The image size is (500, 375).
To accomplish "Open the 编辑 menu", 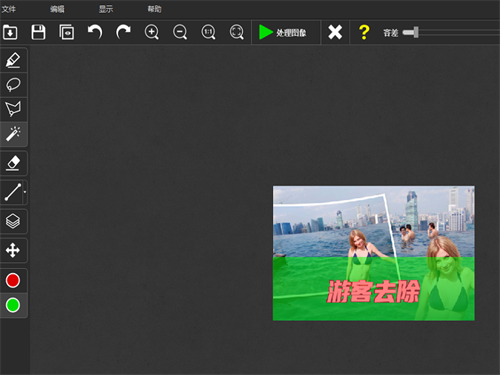I will (57, 9).
